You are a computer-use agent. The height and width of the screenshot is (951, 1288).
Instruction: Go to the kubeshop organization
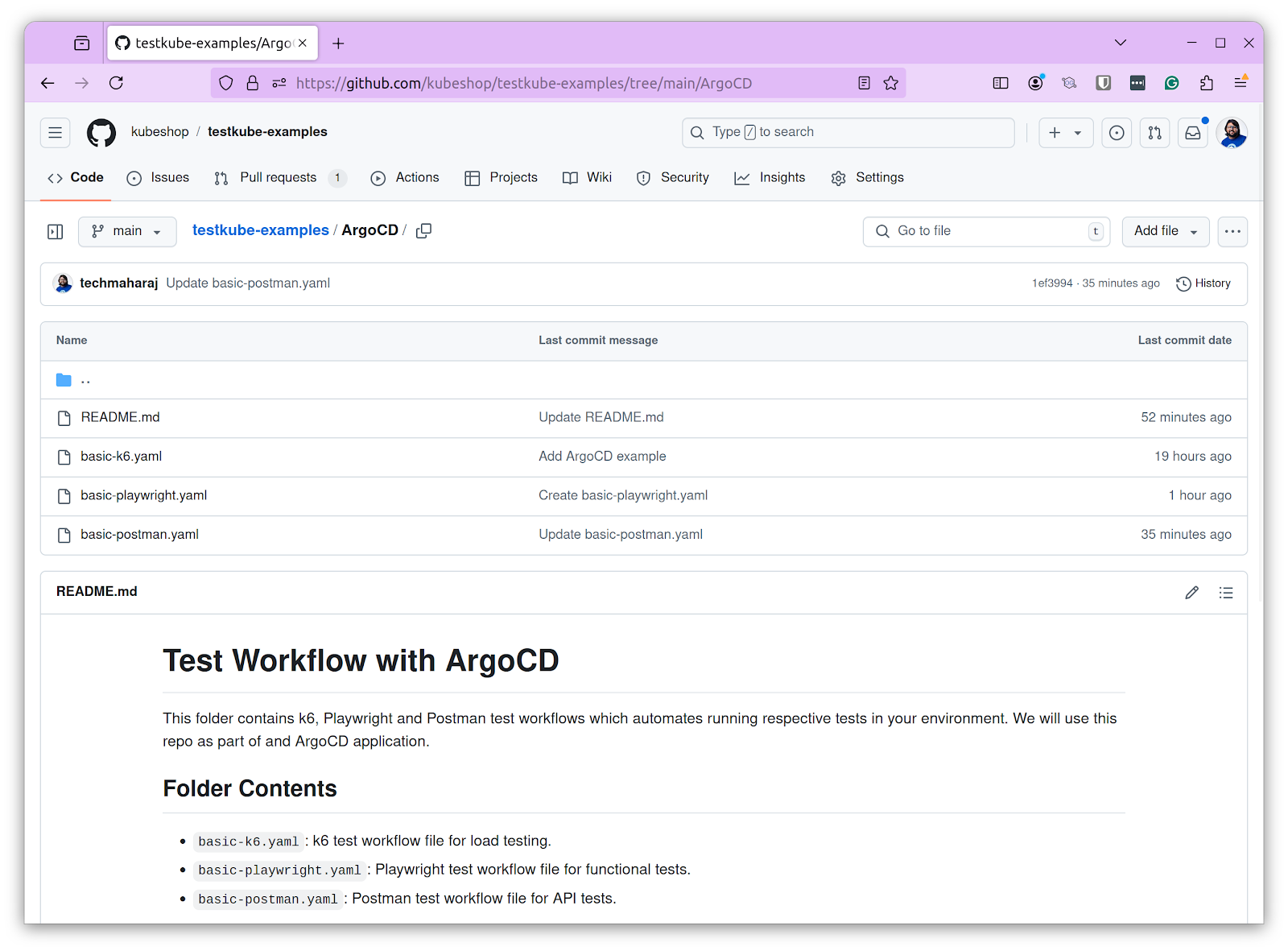pyautogui.click(x=159, y=132)
